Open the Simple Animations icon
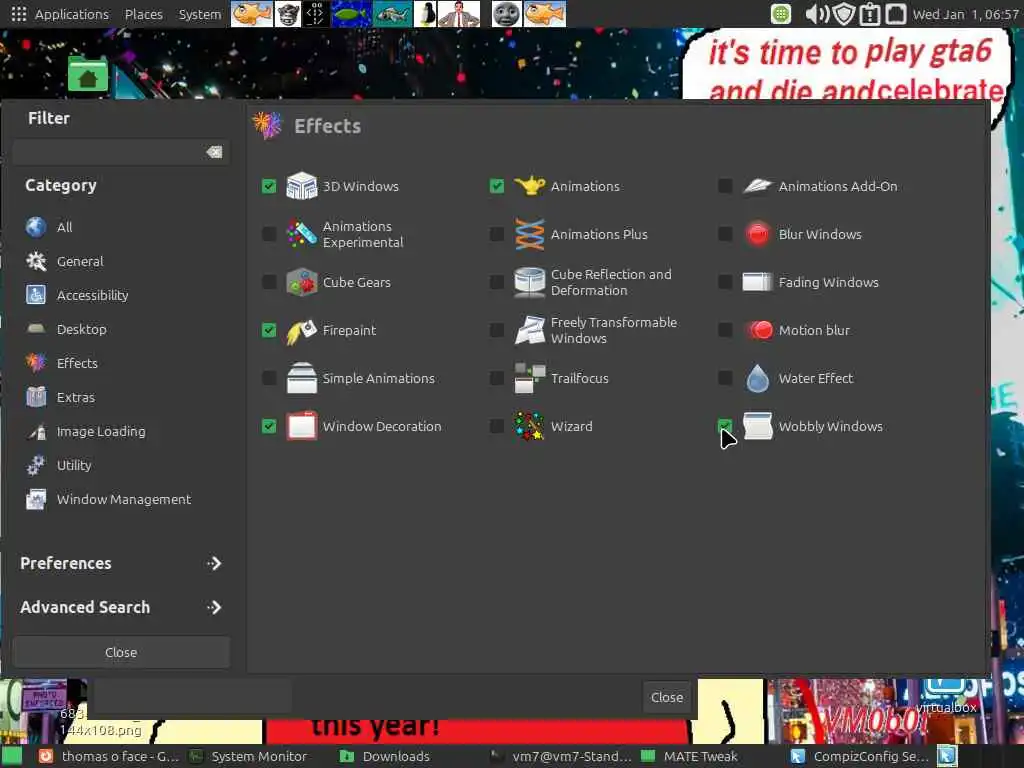1024x768 pixels. coord(302,378)
